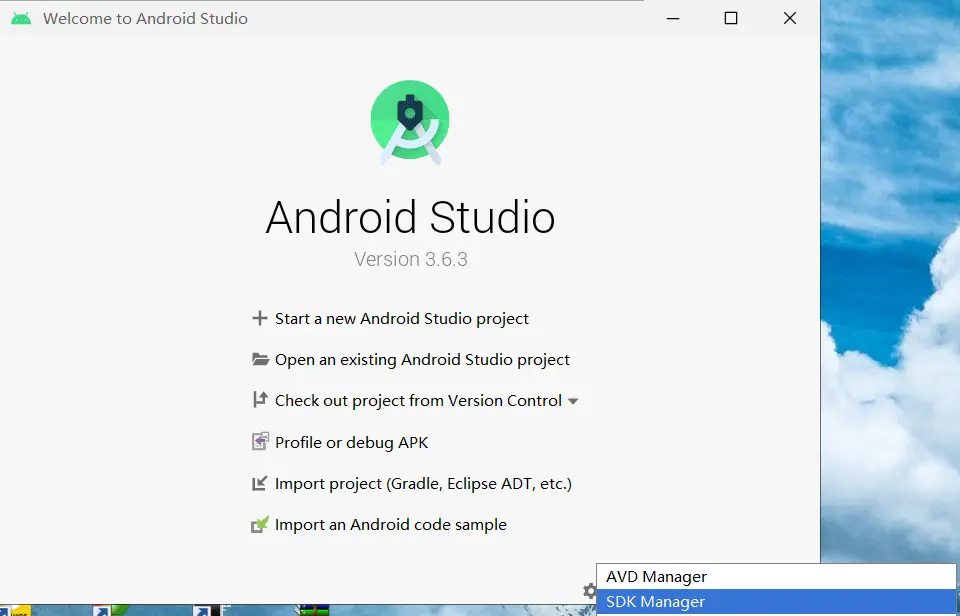The height and width of the screenshot is (616, 960).
Task: Minimize the Welcome to Android Studio window
Action: (x=673, y=18)
